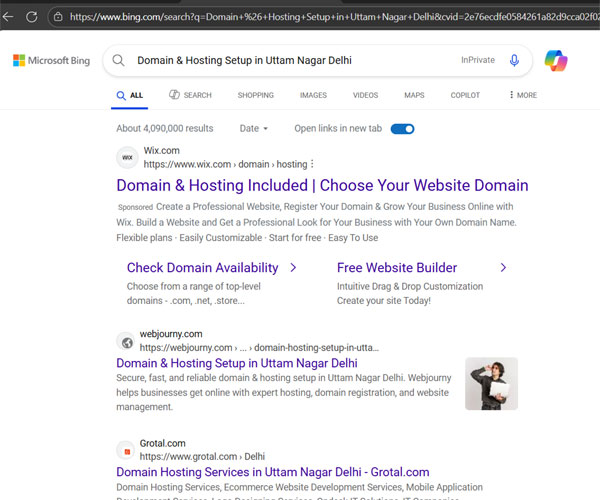Open webjourny Domain & Hosting Setup link
The image size is (600, 500).
(236, 363)
